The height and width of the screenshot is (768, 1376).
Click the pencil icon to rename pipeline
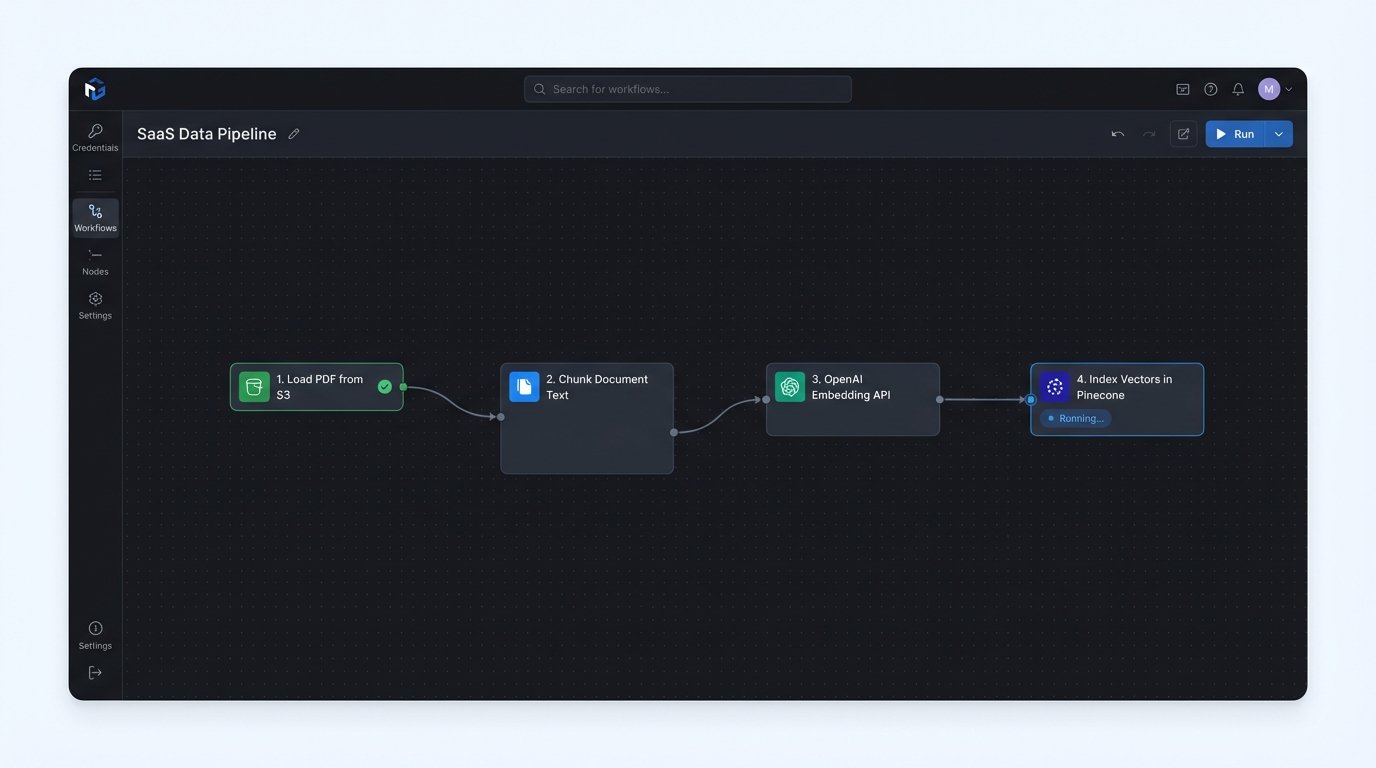[294, 134]
